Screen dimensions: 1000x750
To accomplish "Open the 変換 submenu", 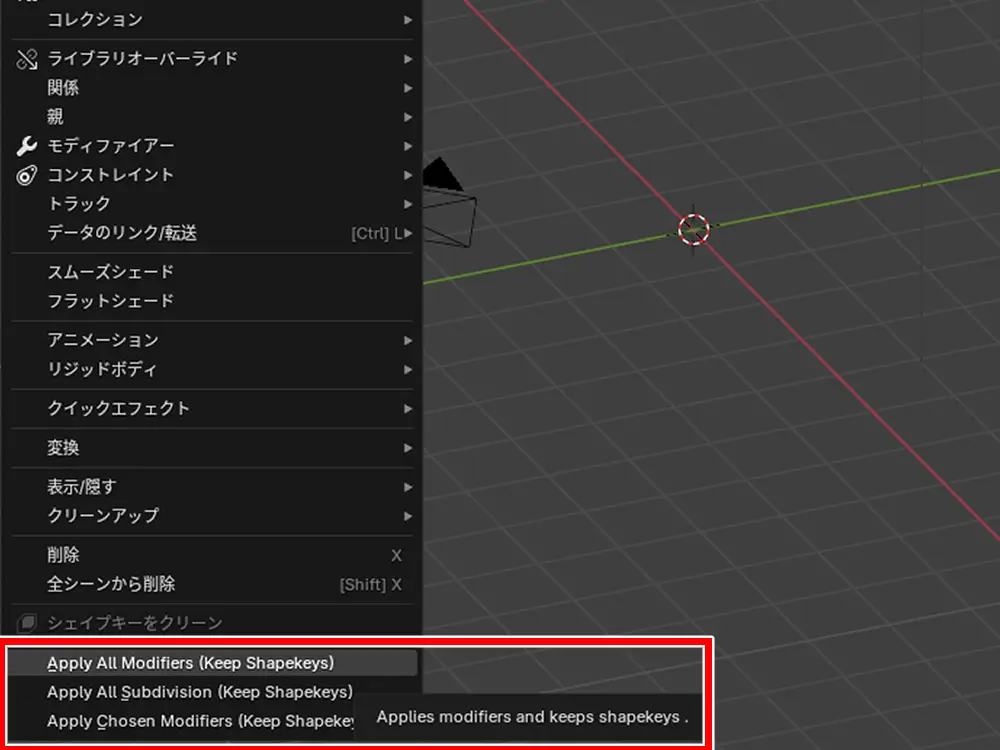I will tap(64, 448).
